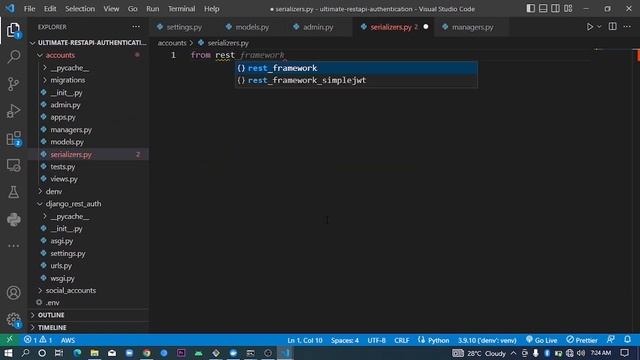Screen dimensions: 640x360
Task: Run the Python file
Action: point(589,27)
